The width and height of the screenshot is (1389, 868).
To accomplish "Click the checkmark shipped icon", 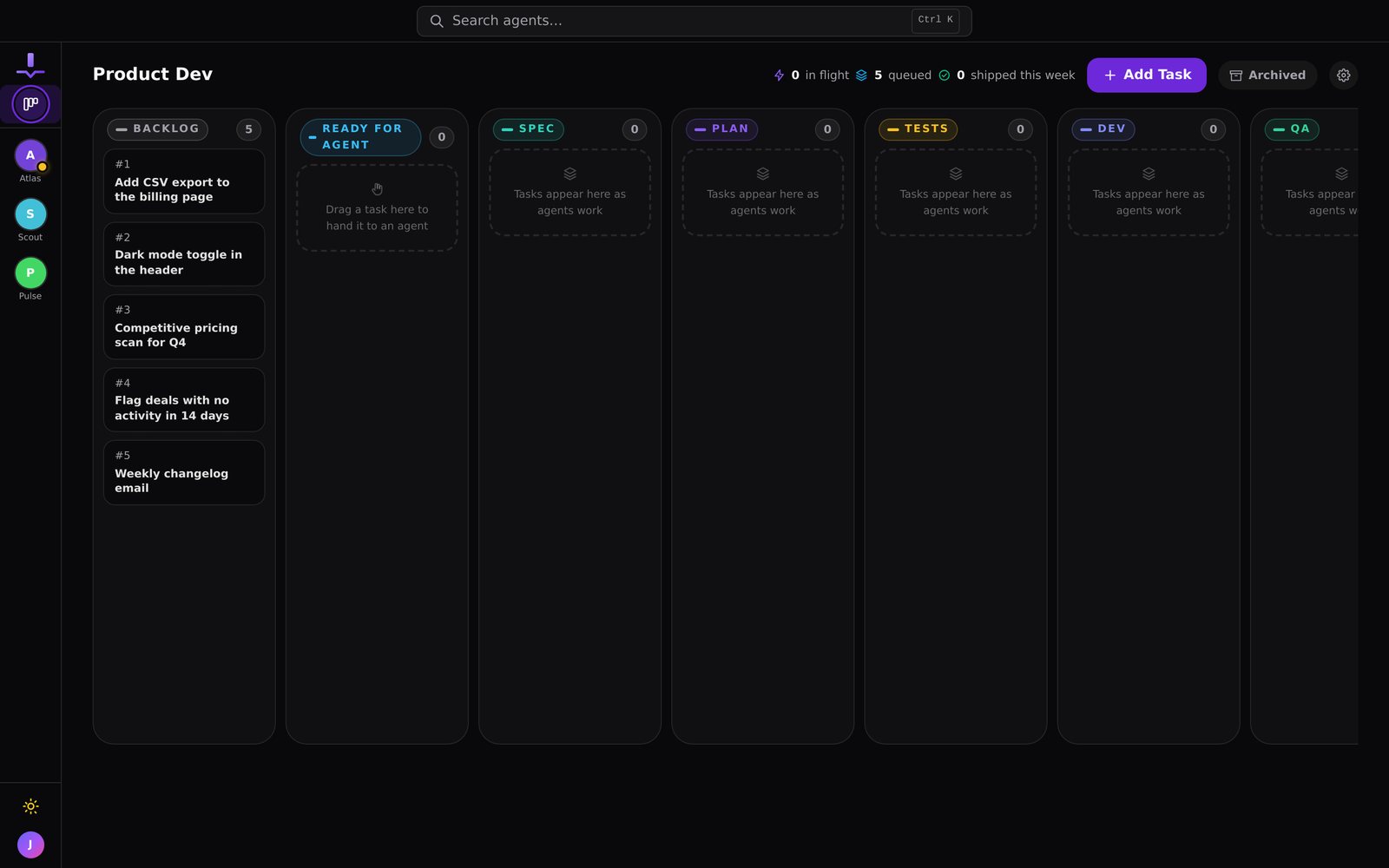I will tap(945, 76).
